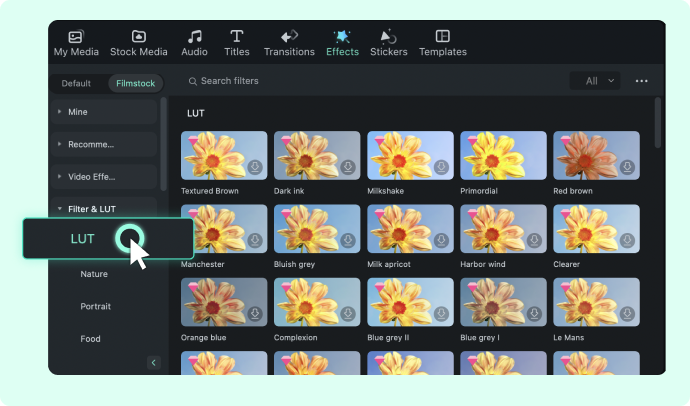Screen dimensions: 690x406
Task: Select the Audio music note icon
Action: tap(195, 37)
